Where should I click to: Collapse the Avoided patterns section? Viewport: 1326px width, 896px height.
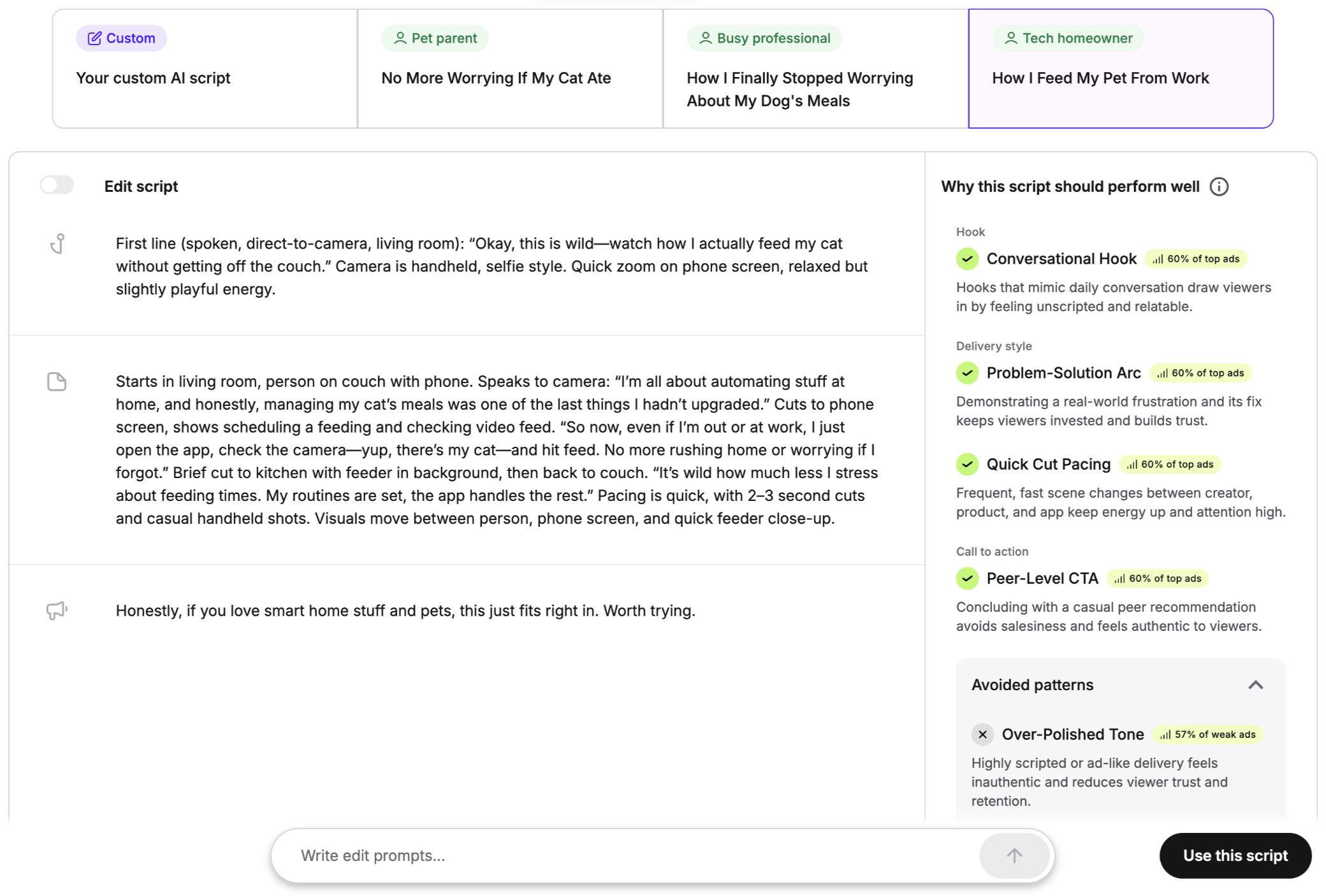tap(1255, 685)
